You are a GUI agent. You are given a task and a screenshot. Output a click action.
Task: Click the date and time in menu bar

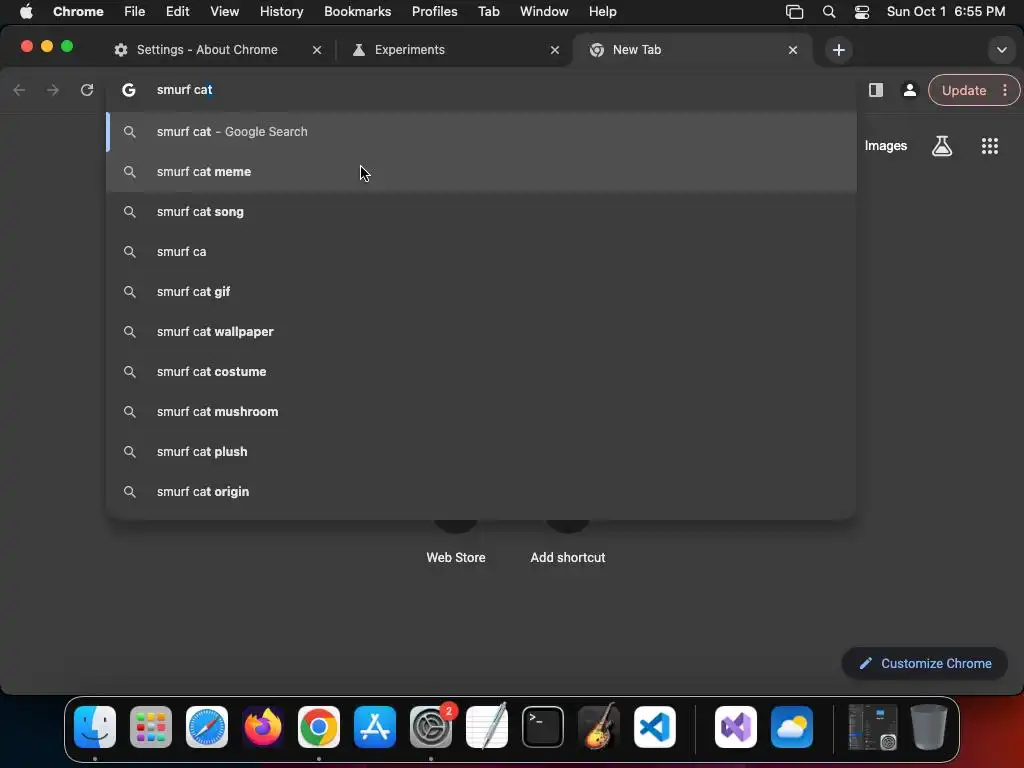pos(946,12)
